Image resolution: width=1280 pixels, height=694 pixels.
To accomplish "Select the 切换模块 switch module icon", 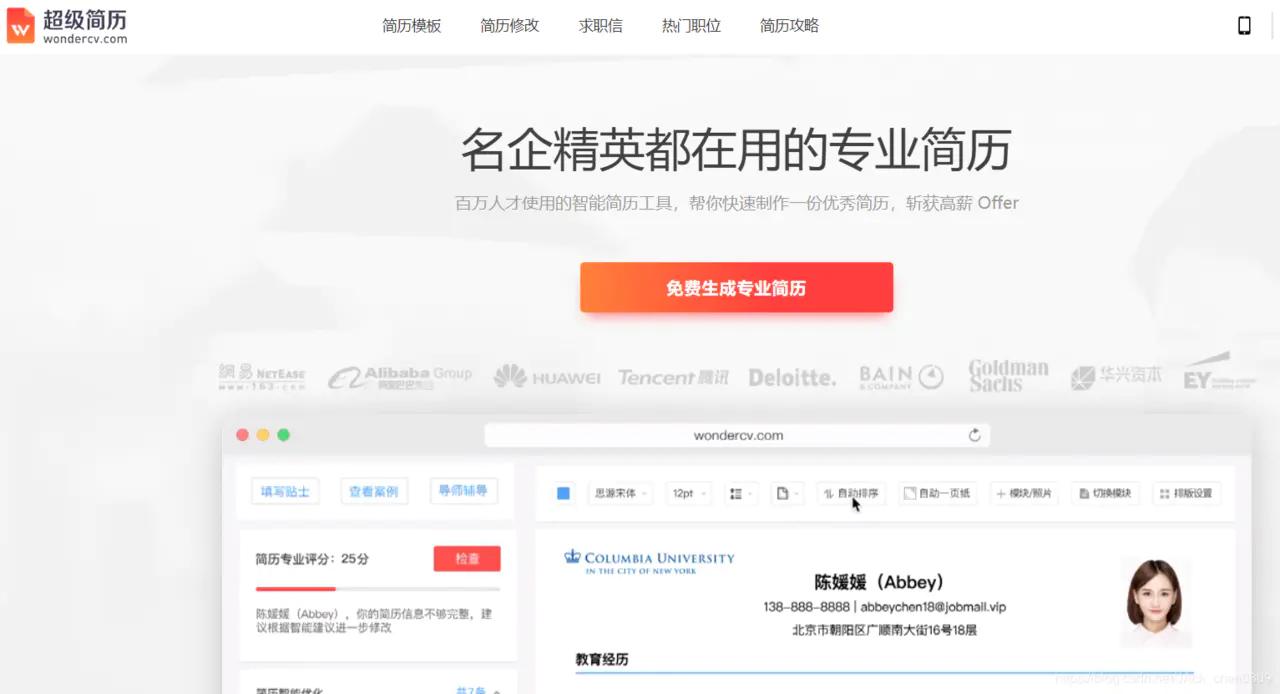I will 1105,493.
